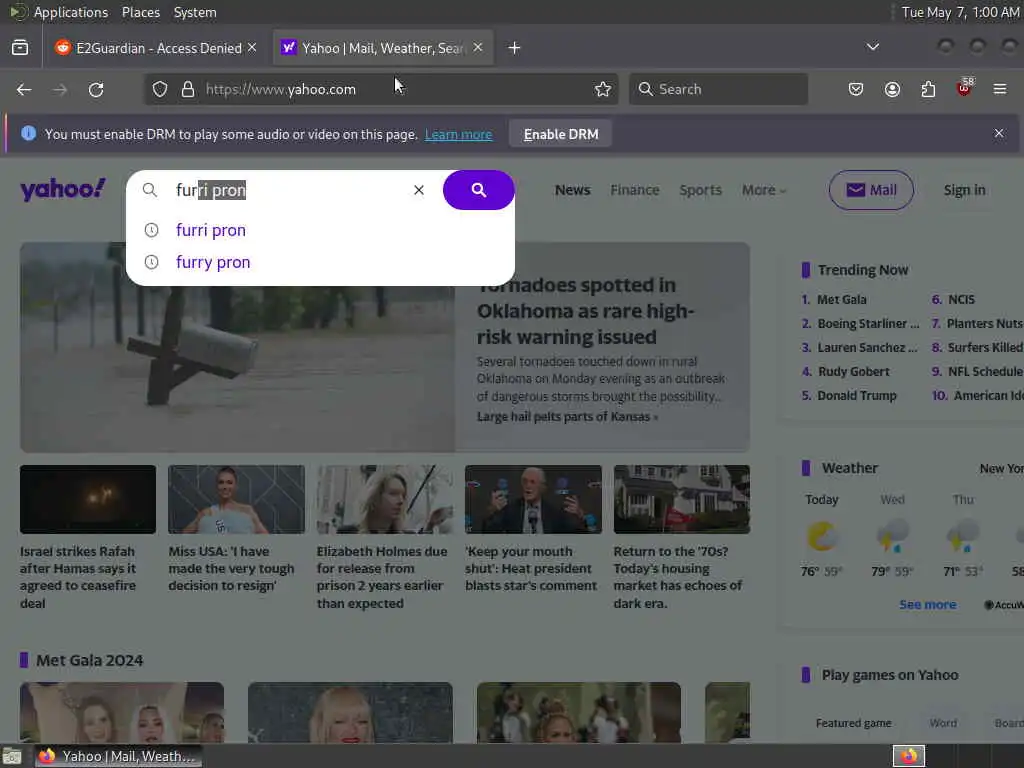Open the tornadoes in Oklahoma headline
Screen dimensions: 1024x768
tap(586, 311)
